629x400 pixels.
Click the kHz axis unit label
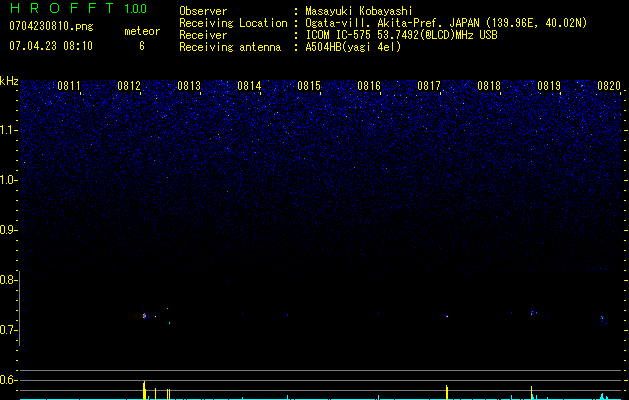click(9, 81)
